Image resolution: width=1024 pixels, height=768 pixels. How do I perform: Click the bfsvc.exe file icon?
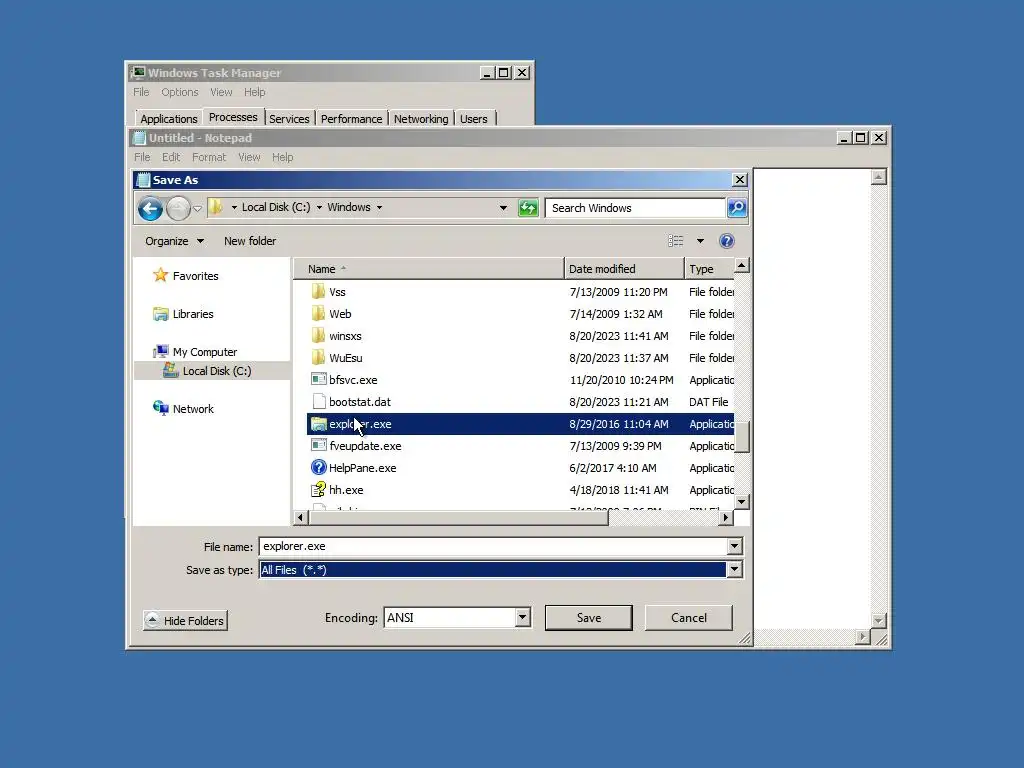(x=318, y=379)
